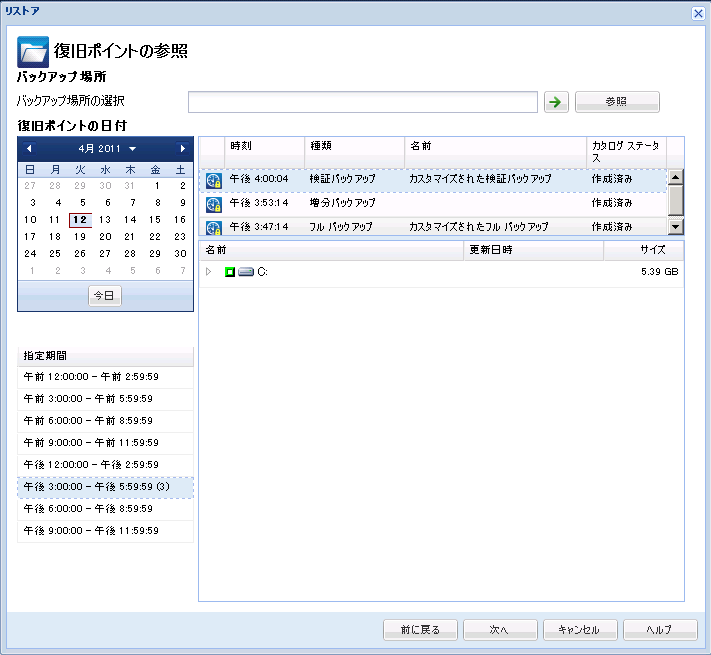The height and width of the screenshot is (655, 711).
Task: Toggle the green checkbox for C: drive
Action: click(x=229, y=272)
